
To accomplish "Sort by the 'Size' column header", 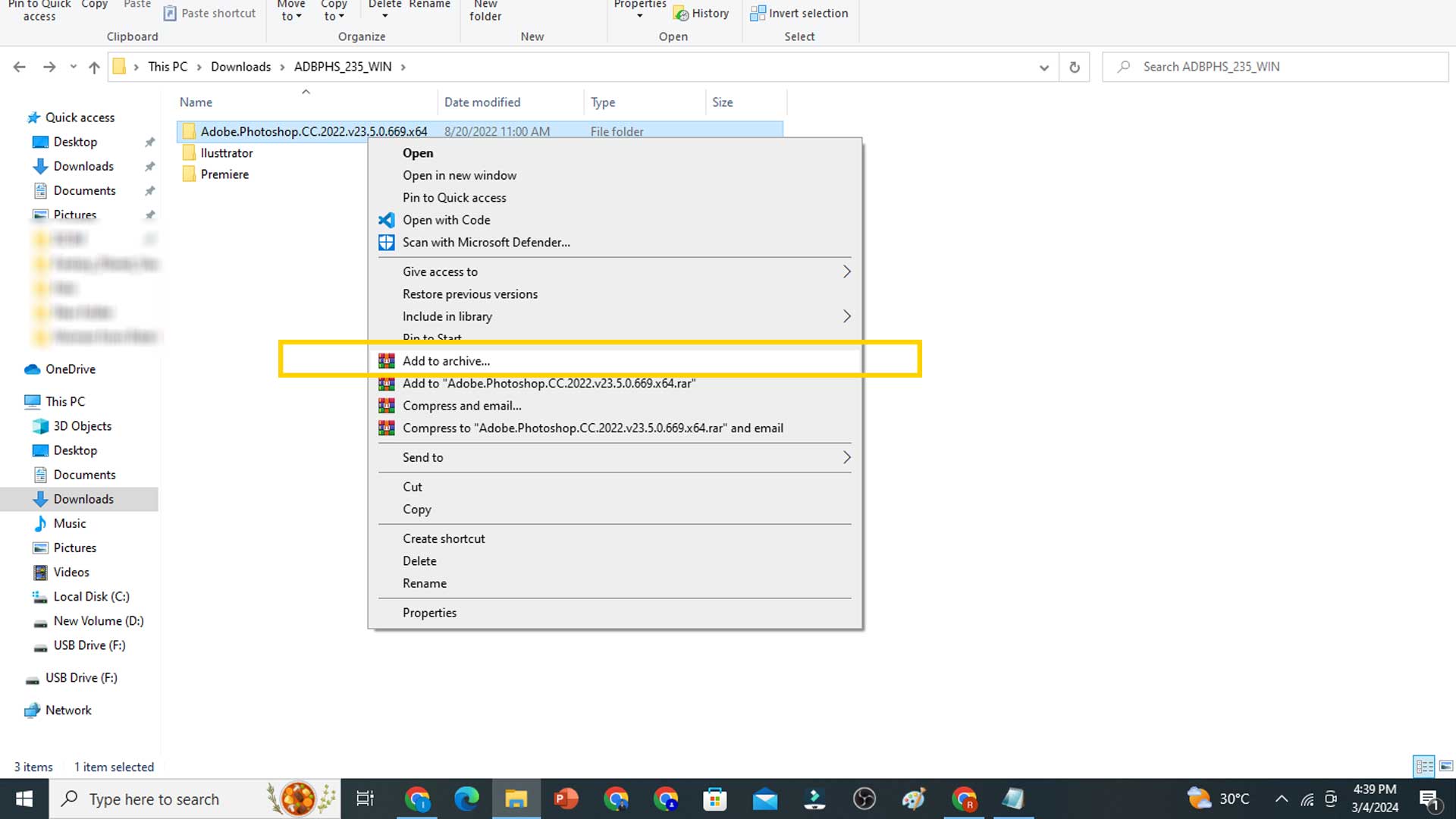I will (722, 102).
